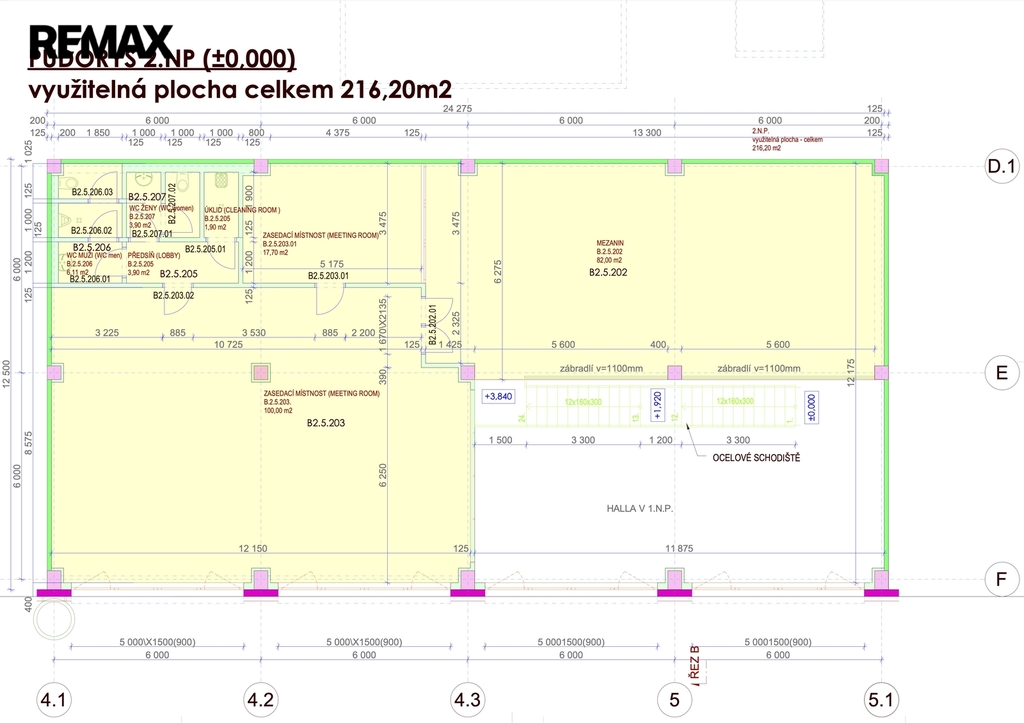Select the grid marker circle 4.2

point(260,701)
